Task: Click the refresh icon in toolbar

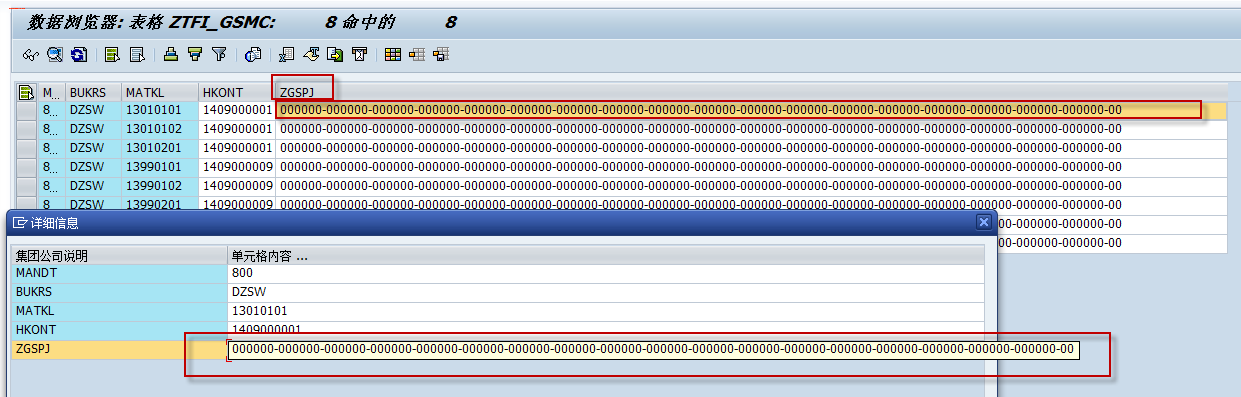Action: [79, 55]
